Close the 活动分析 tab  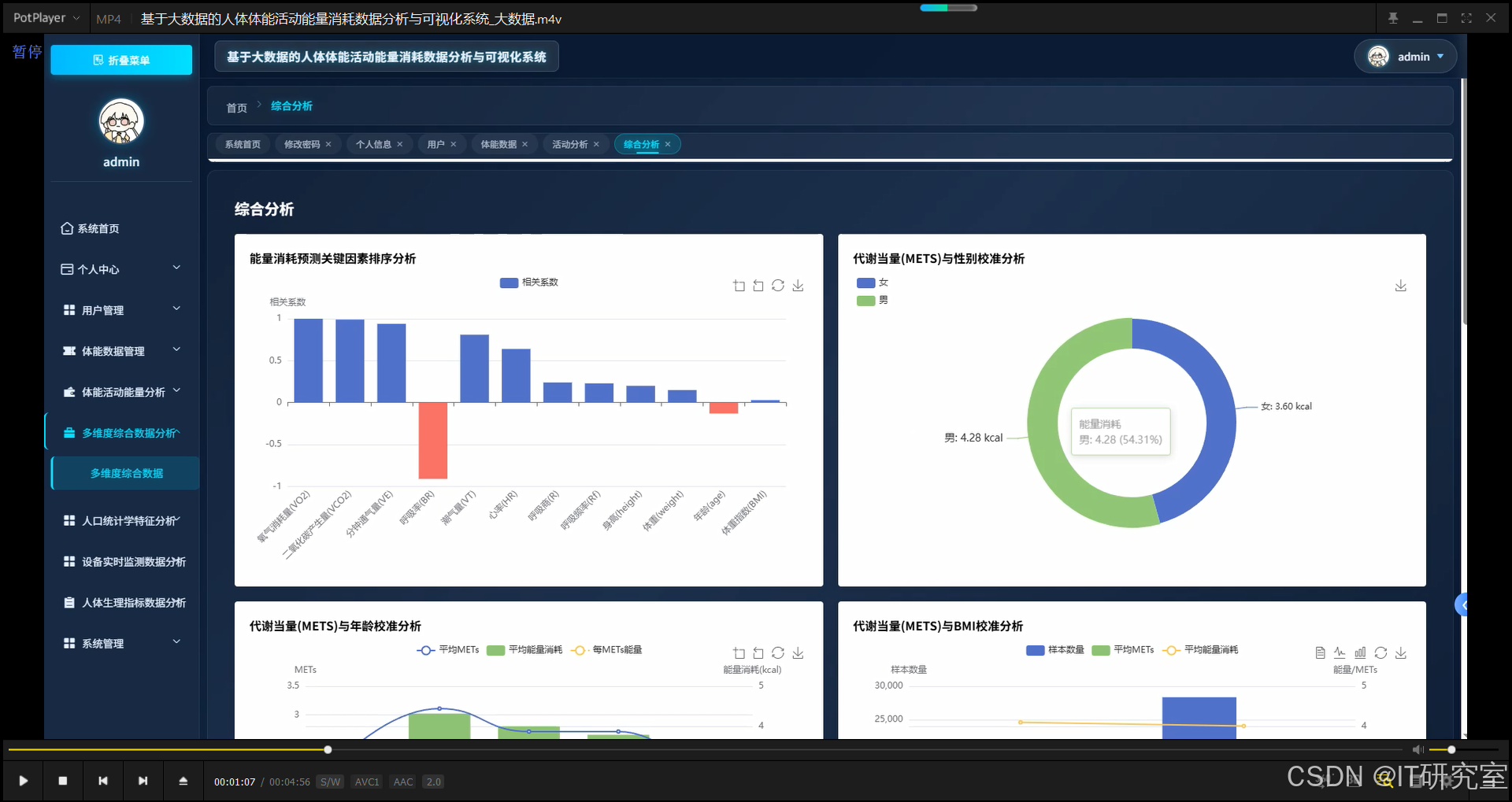click(x=596, y=144)
